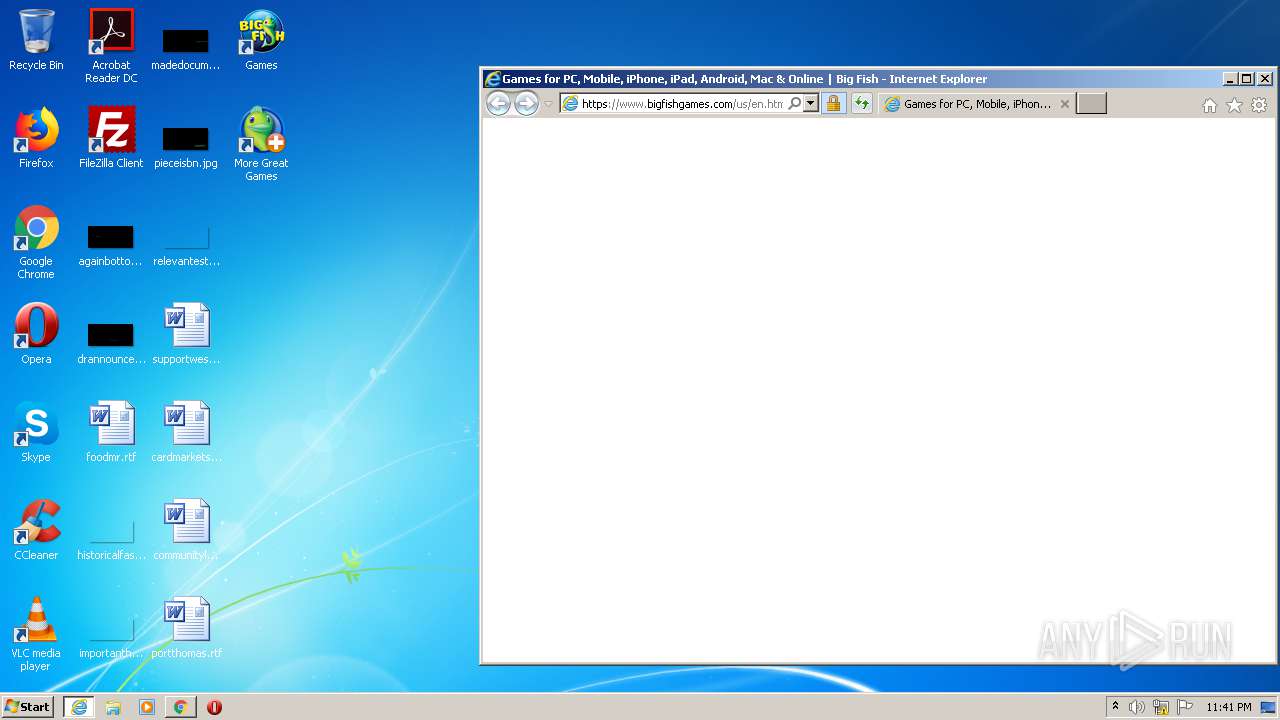Select the foodmr.rtf document
This screenshot has height=720, width=1280.
tap(111, 432)
